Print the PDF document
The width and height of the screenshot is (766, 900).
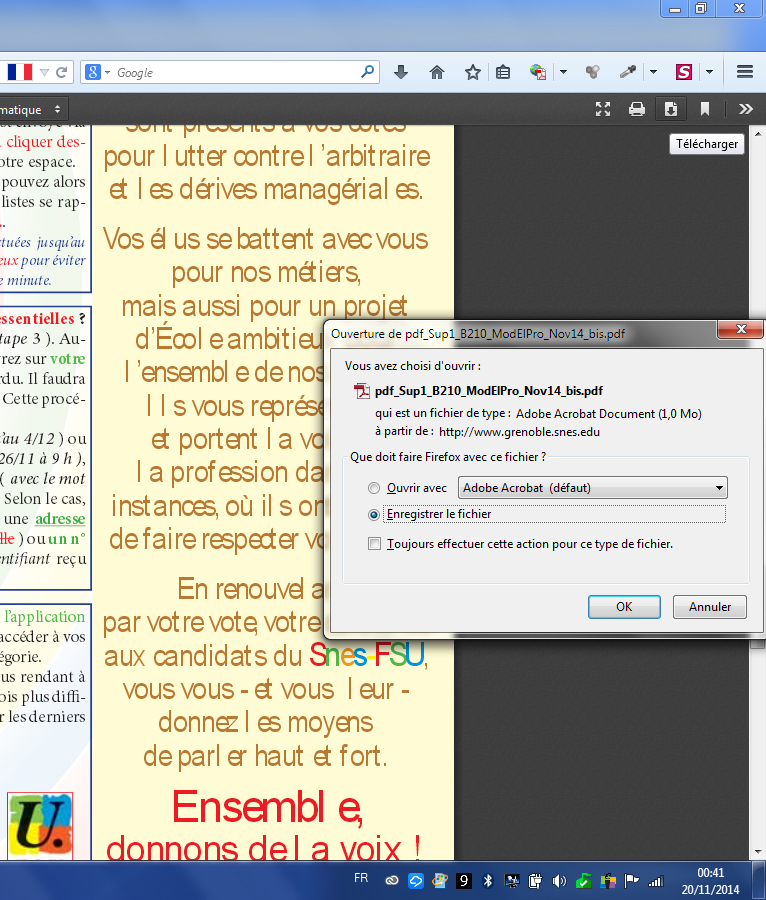pos(636,109)
